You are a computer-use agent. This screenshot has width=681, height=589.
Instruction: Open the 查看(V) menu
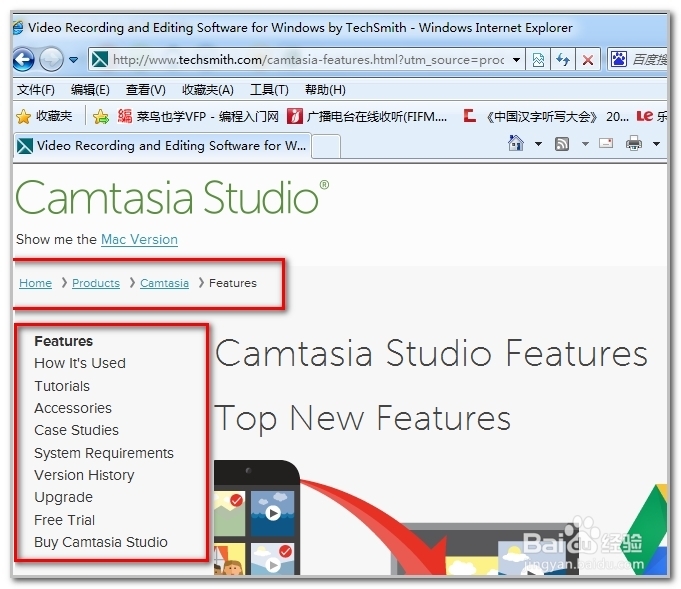(145, 90)
